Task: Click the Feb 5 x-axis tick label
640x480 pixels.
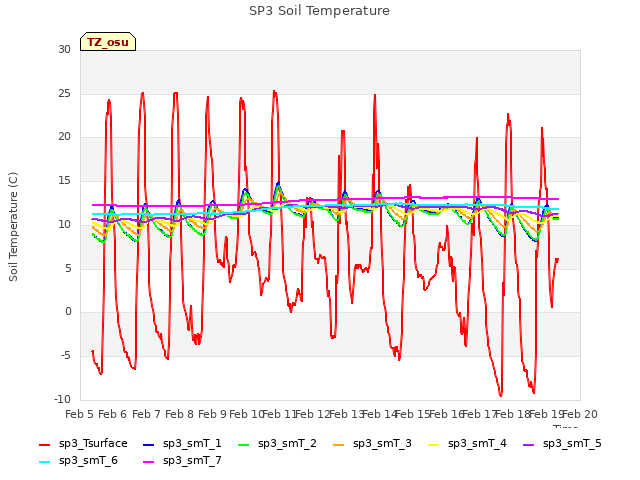Action: coord(79,414)
